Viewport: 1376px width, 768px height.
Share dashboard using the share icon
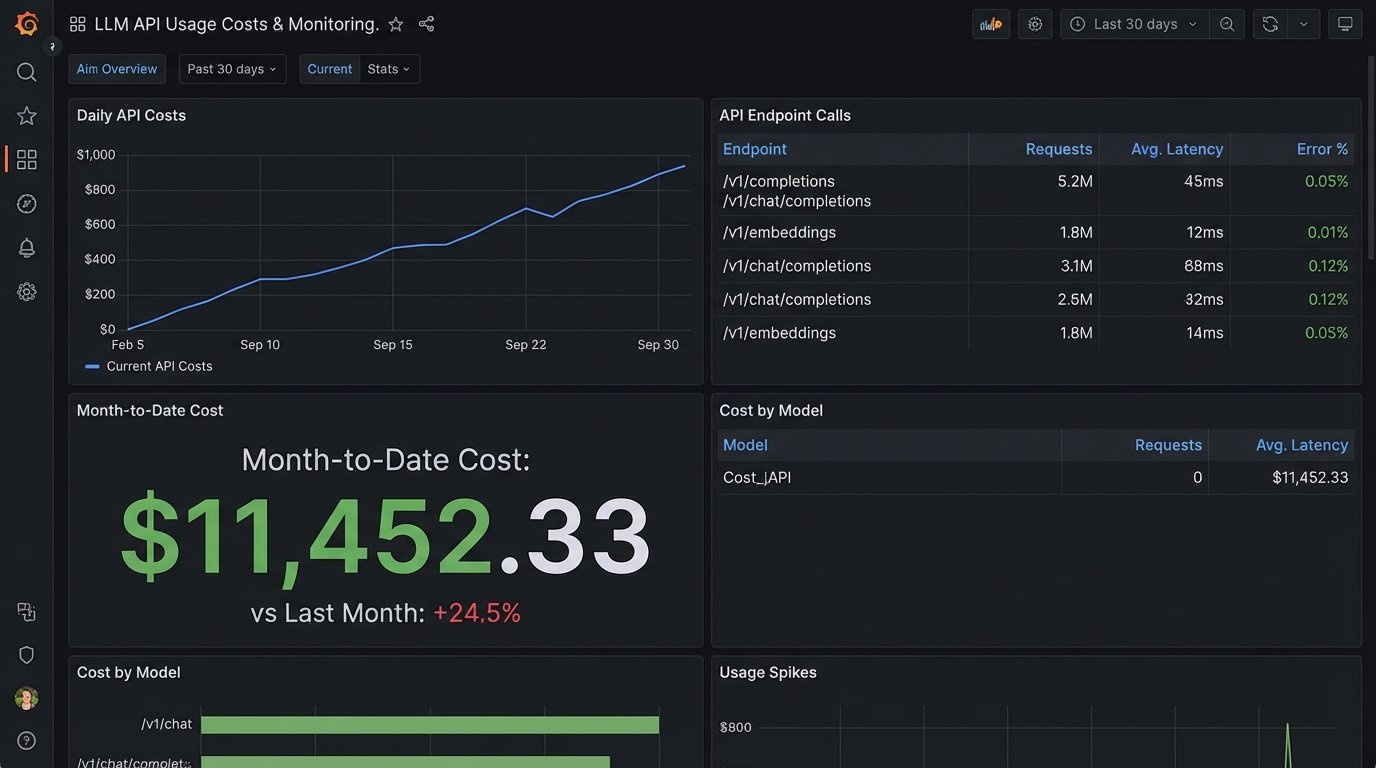click(426, 24)
